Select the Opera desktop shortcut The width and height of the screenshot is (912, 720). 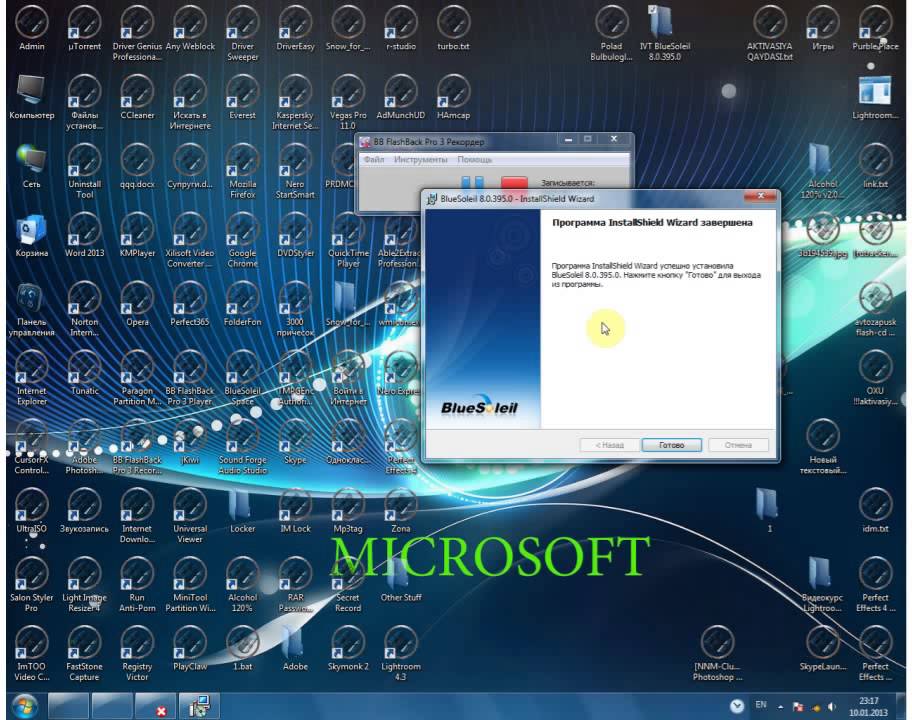137,304
